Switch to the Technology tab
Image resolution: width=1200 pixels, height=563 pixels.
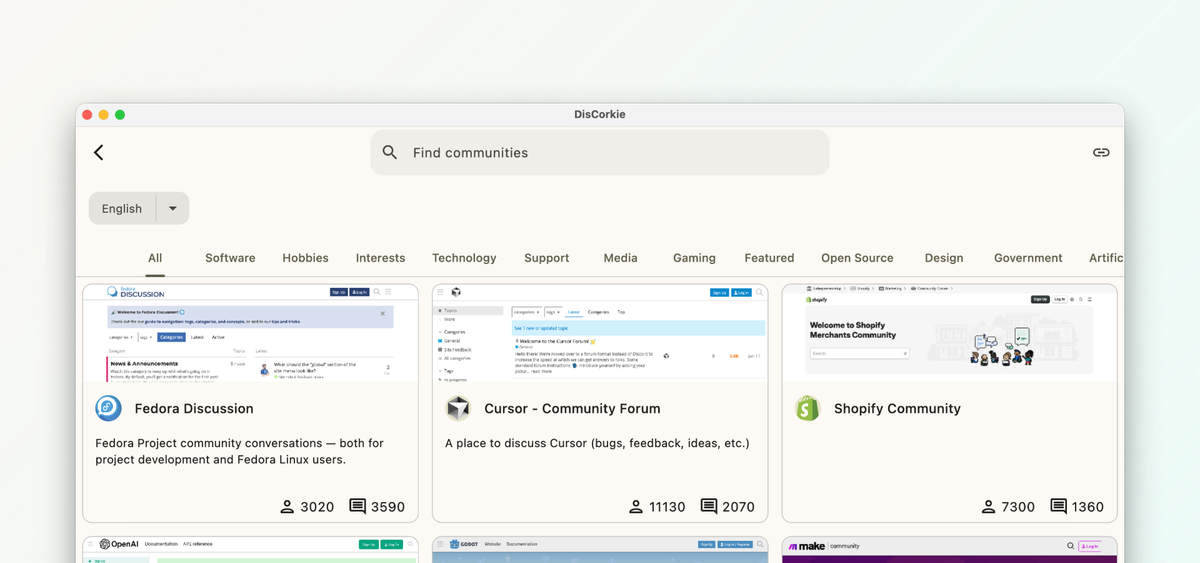(x=464, y=258)
